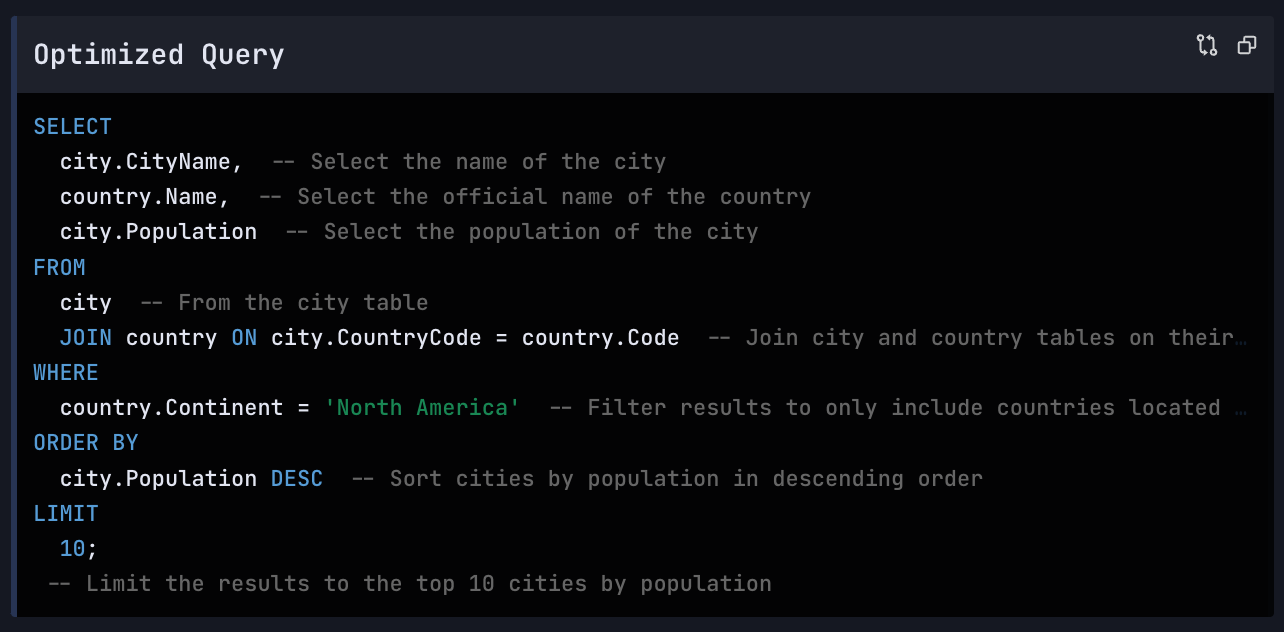The image size is (1284, 632).
Task: Click the WHERE keyword
Action: tap(66, 373)
